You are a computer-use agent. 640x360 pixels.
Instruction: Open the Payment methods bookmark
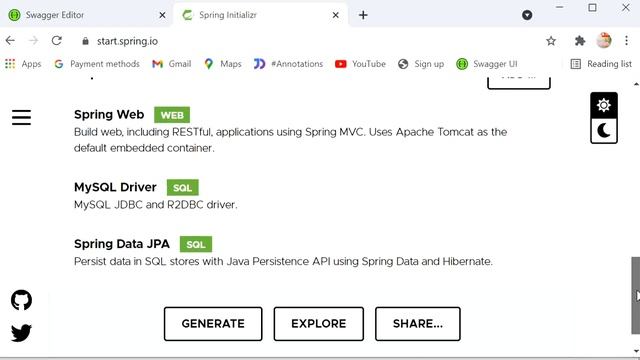click(97, 64)
